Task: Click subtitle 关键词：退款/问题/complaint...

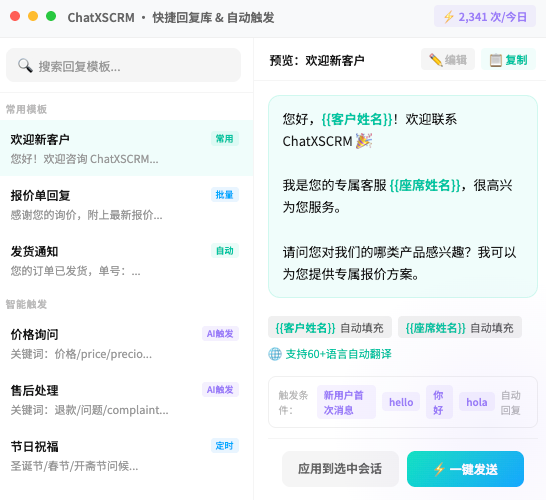Action: (x=89, y=410)
